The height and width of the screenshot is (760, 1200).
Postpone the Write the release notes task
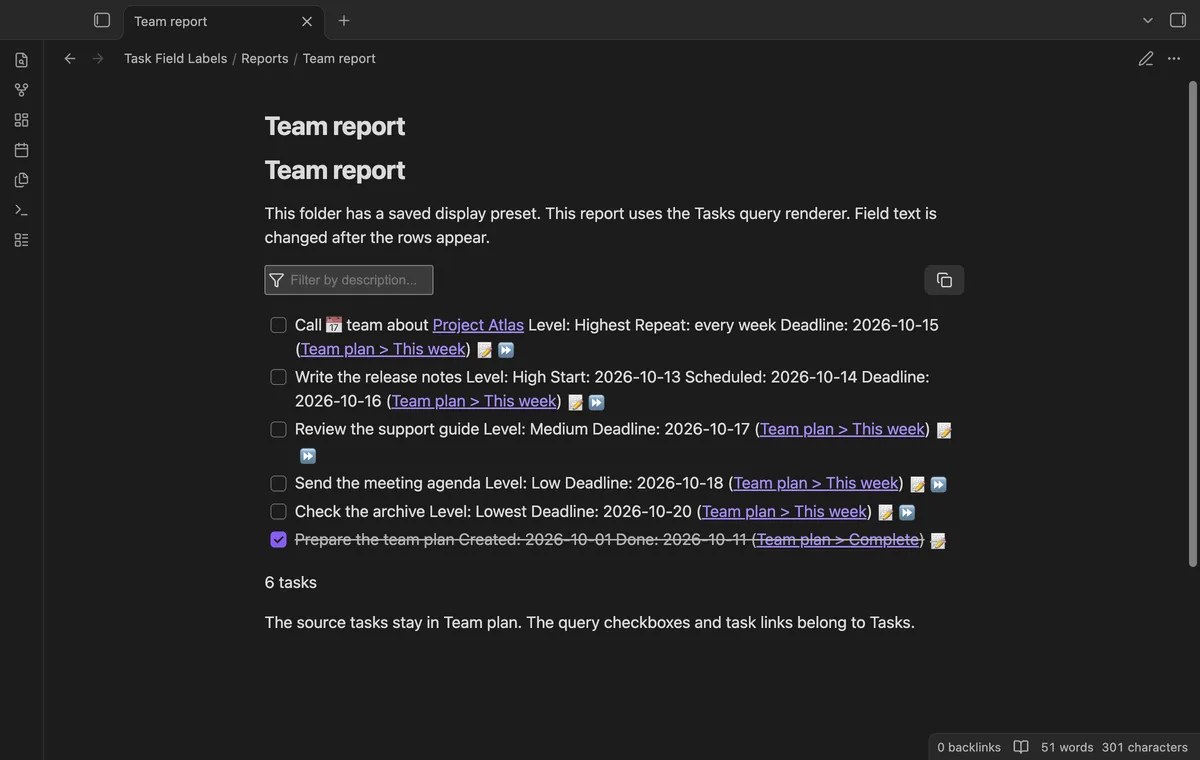click(597, 402)
